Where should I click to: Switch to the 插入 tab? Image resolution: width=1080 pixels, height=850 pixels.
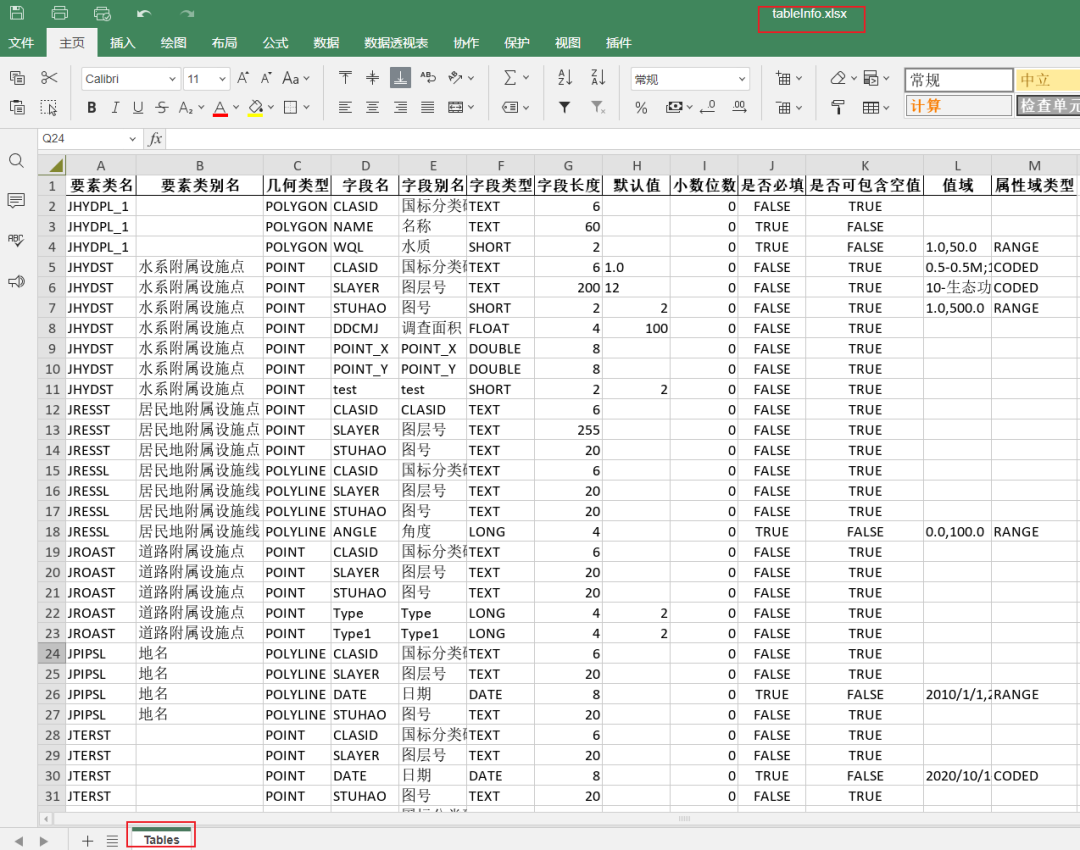click(x=123, y=43)
